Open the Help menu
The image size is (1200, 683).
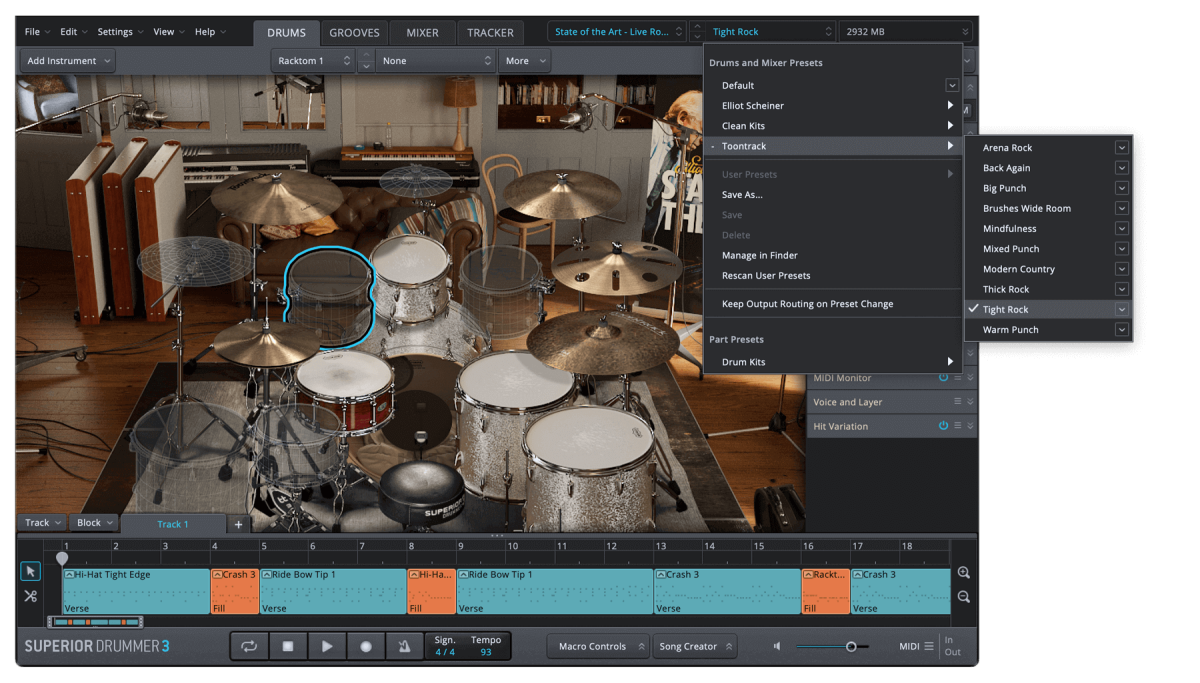pos(209,32)
